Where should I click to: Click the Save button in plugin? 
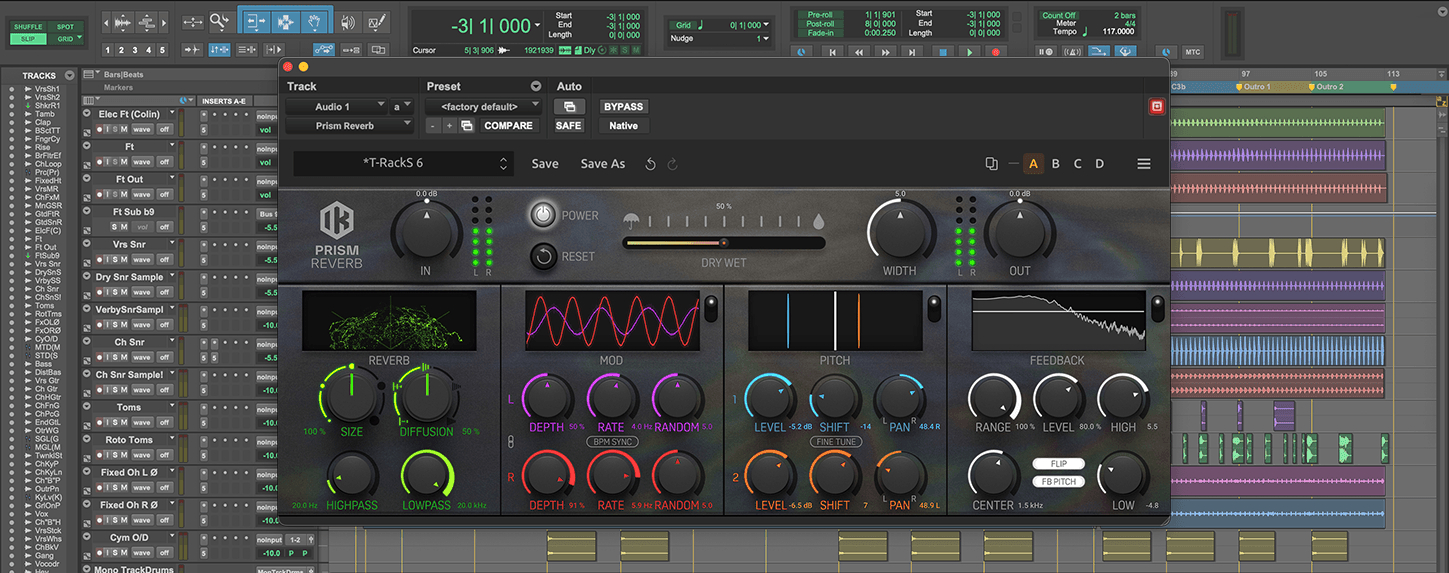(545, 164)
